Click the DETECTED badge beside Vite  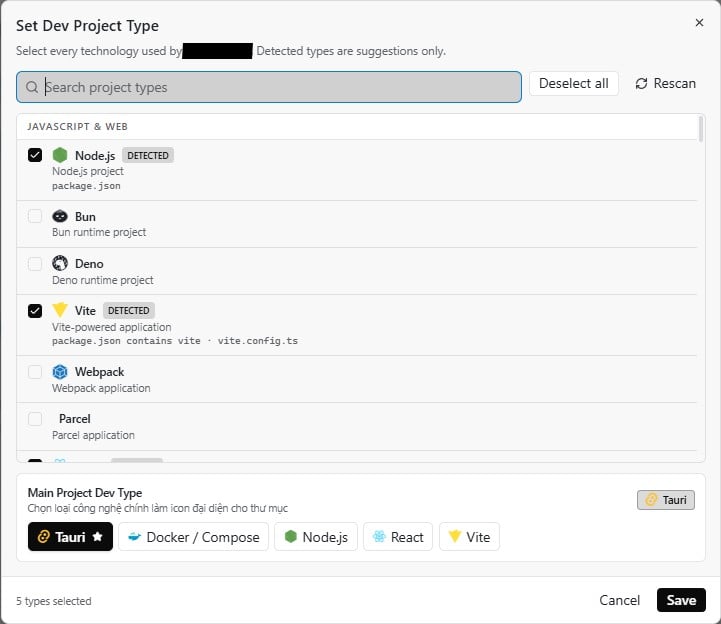pyautogui.click(x=128, y=310)
